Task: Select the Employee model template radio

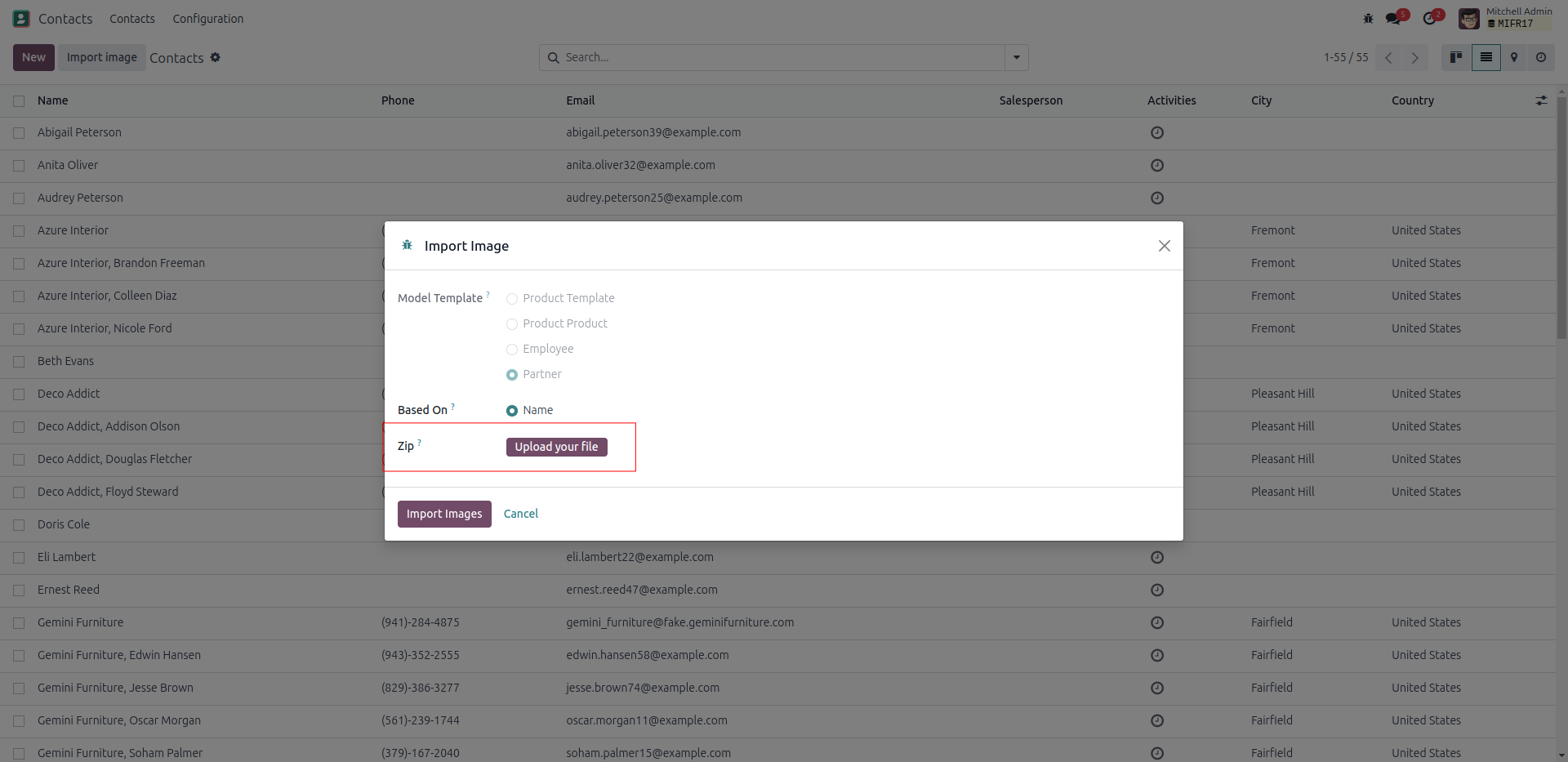Action: (x=512, y=350)
